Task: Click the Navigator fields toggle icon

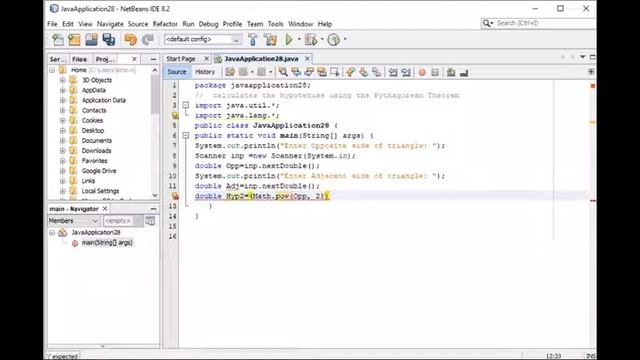Action: point(150,221)
